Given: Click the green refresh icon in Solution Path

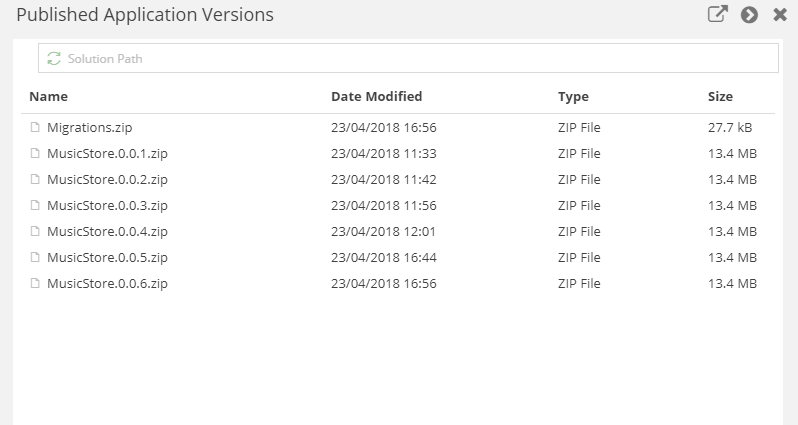Looking at the screenshot, I should point(54,59).
